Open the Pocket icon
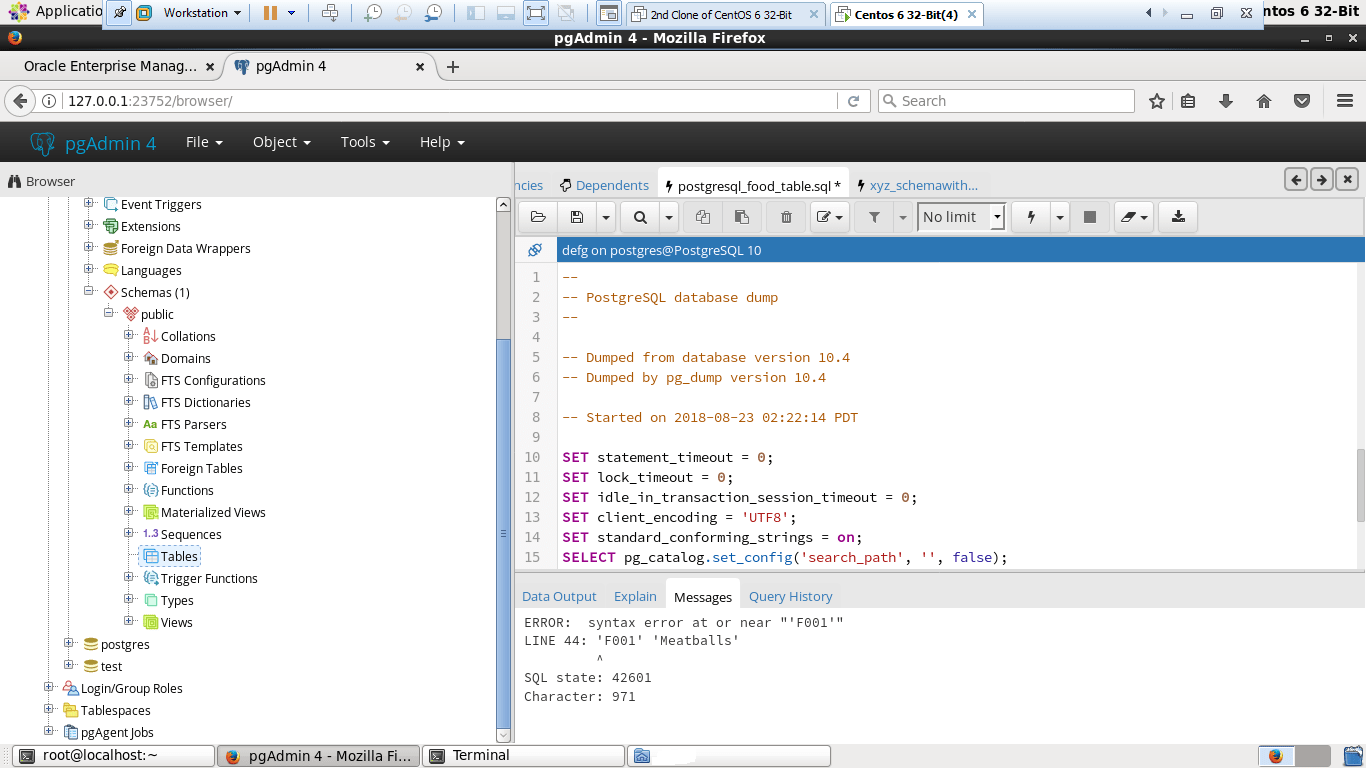 coord(1302,101)
